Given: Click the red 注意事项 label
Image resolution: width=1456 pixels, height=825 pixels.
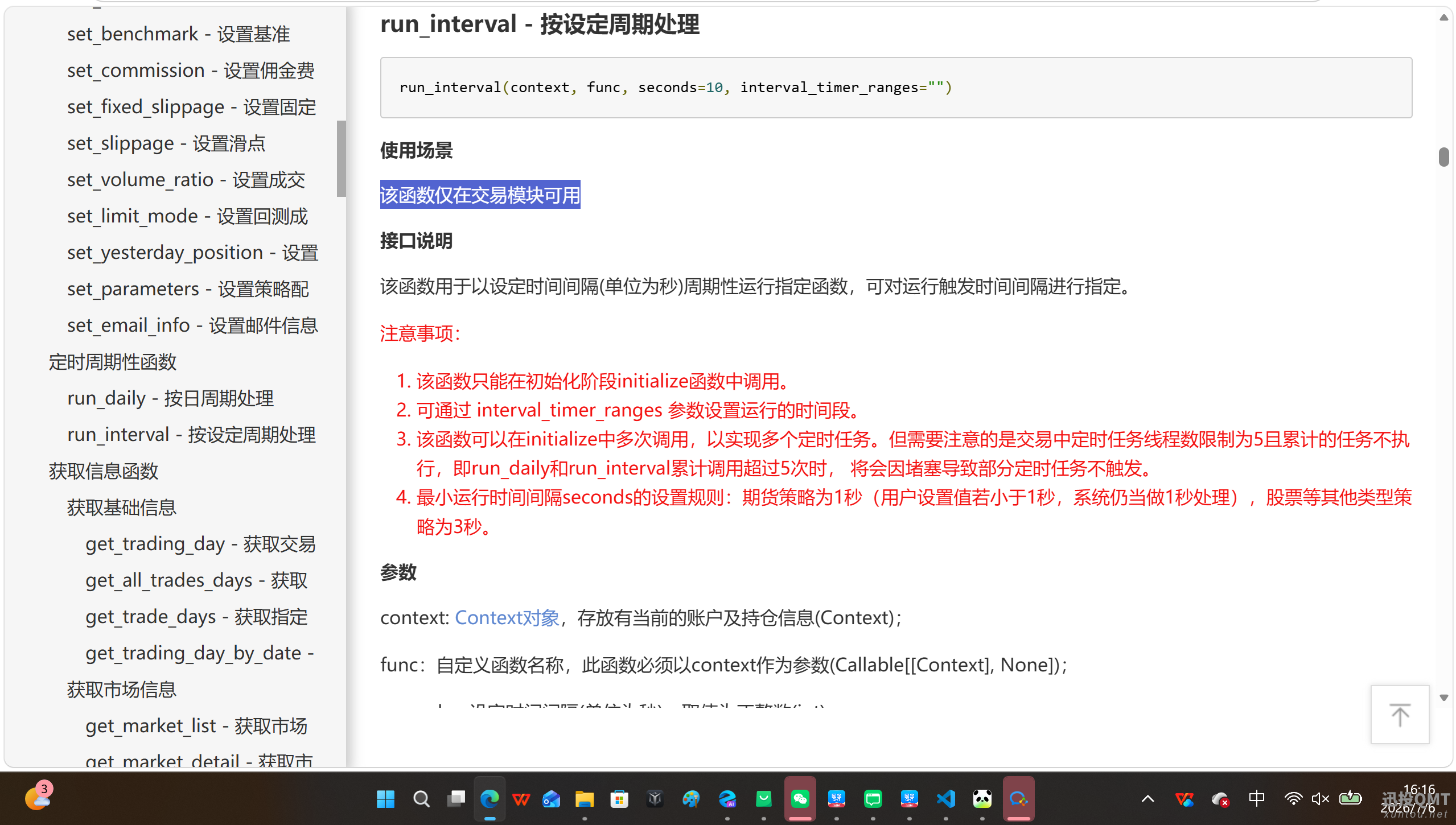Looking at the screenshot, I should (421, 333).
